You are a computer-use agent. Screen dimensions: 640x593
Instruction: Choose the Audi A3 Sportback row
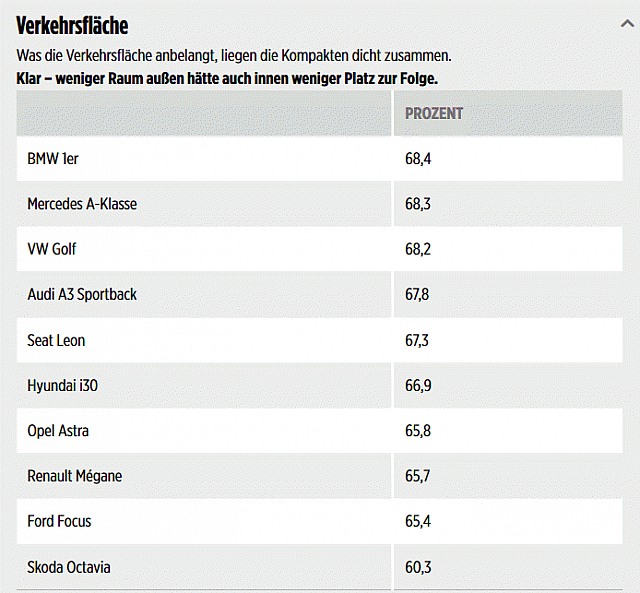point(82,294)
